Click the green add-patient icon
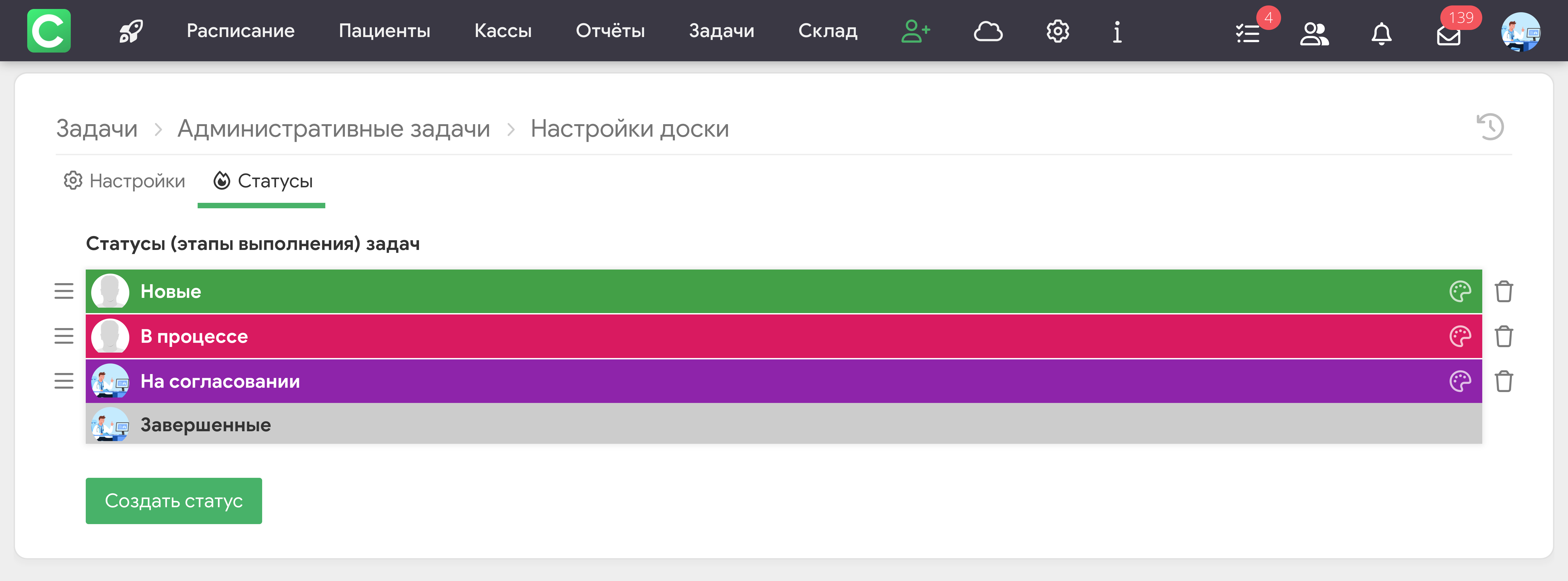This screenshot has height=581, width=1568. point(915,31)
